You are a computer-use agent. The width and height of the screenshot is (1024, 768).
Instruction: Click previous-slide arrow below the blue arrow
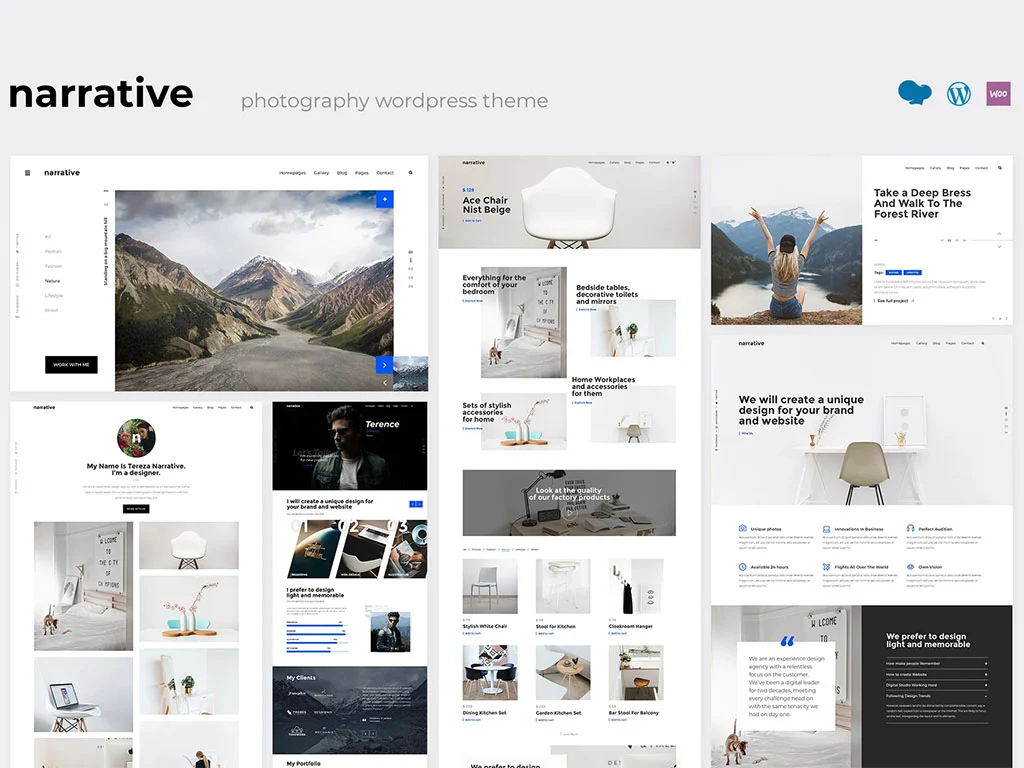(x=385, y=383)
